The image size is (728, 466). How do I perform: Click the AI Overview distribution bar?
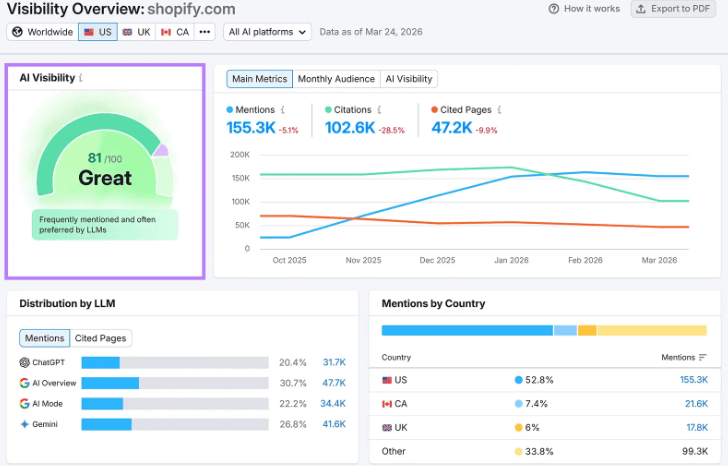click(x=175, y=383)
